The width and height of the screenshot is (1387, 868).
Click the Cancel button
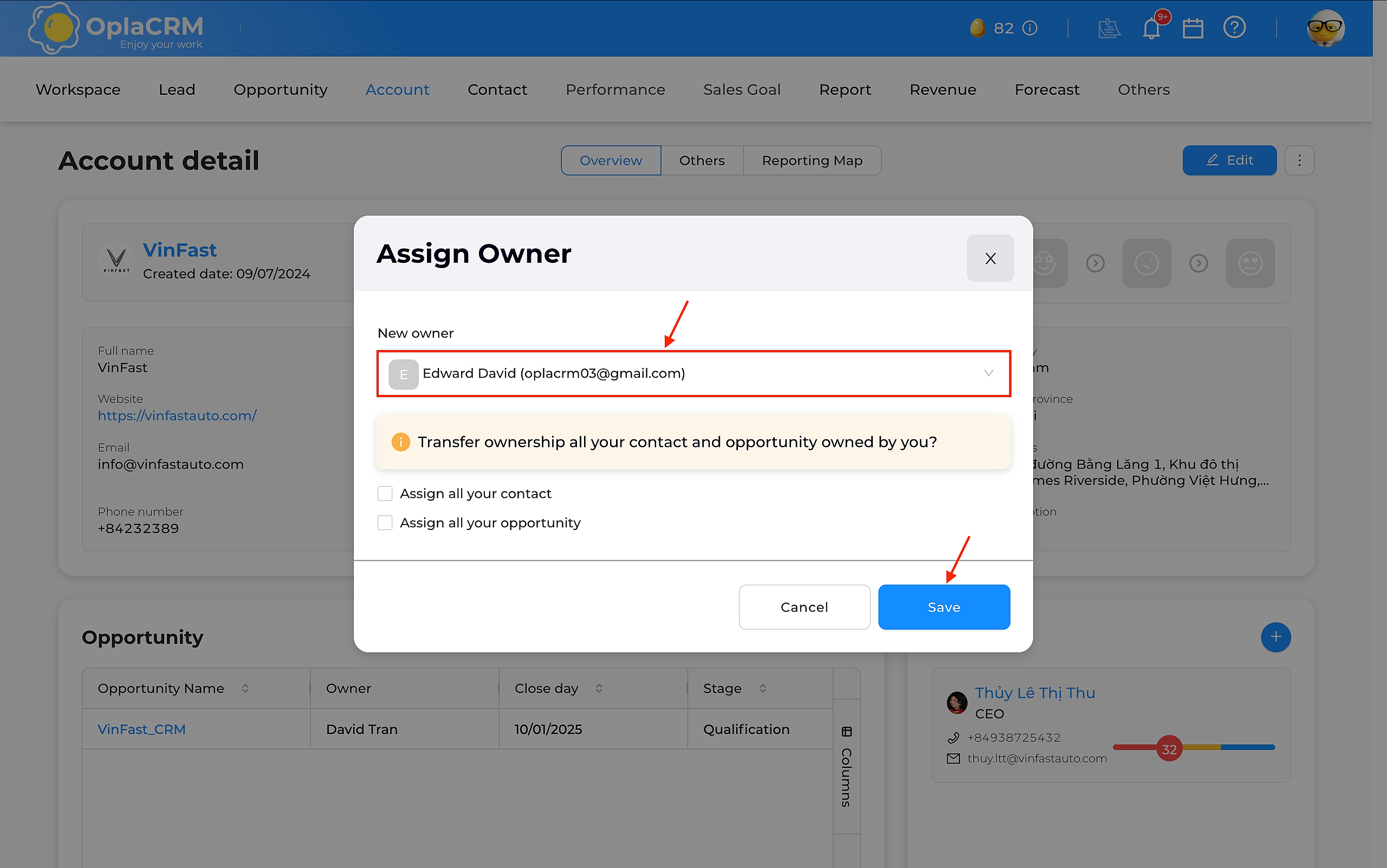pyautogui.click(x=805, y=607)
